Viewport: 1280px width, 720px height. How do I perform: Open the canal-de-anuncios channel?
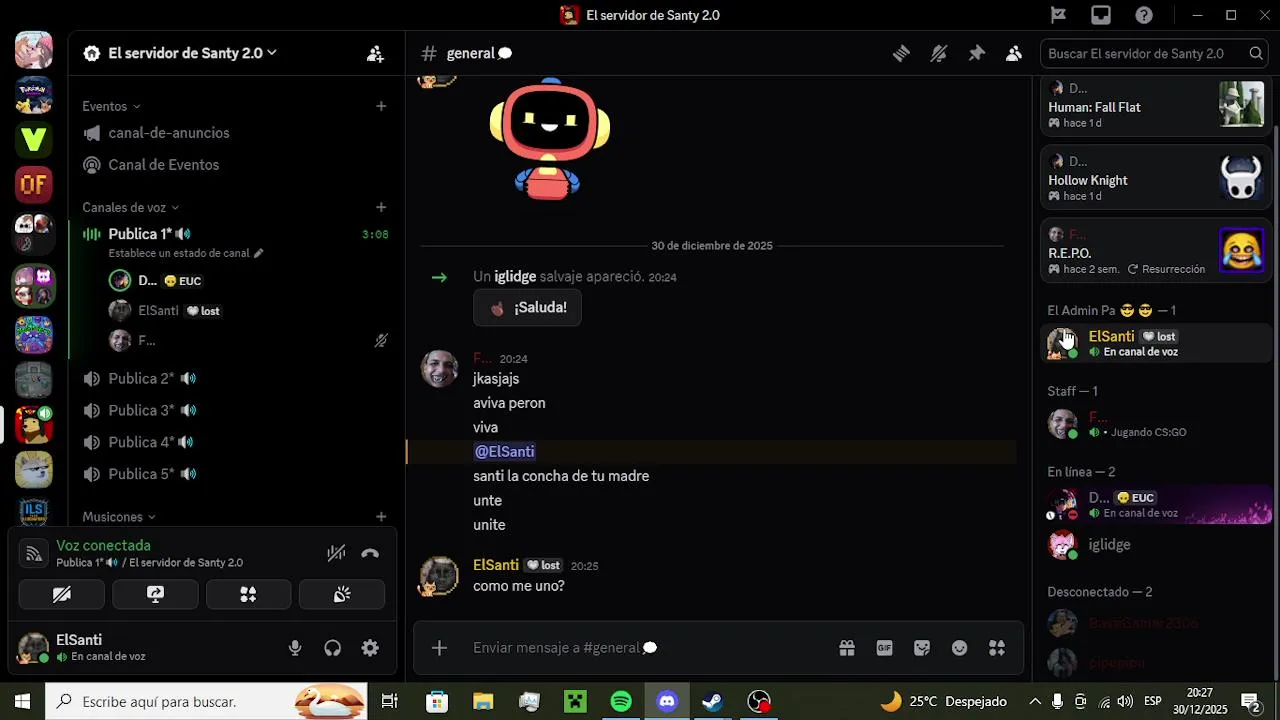point(169,133)
